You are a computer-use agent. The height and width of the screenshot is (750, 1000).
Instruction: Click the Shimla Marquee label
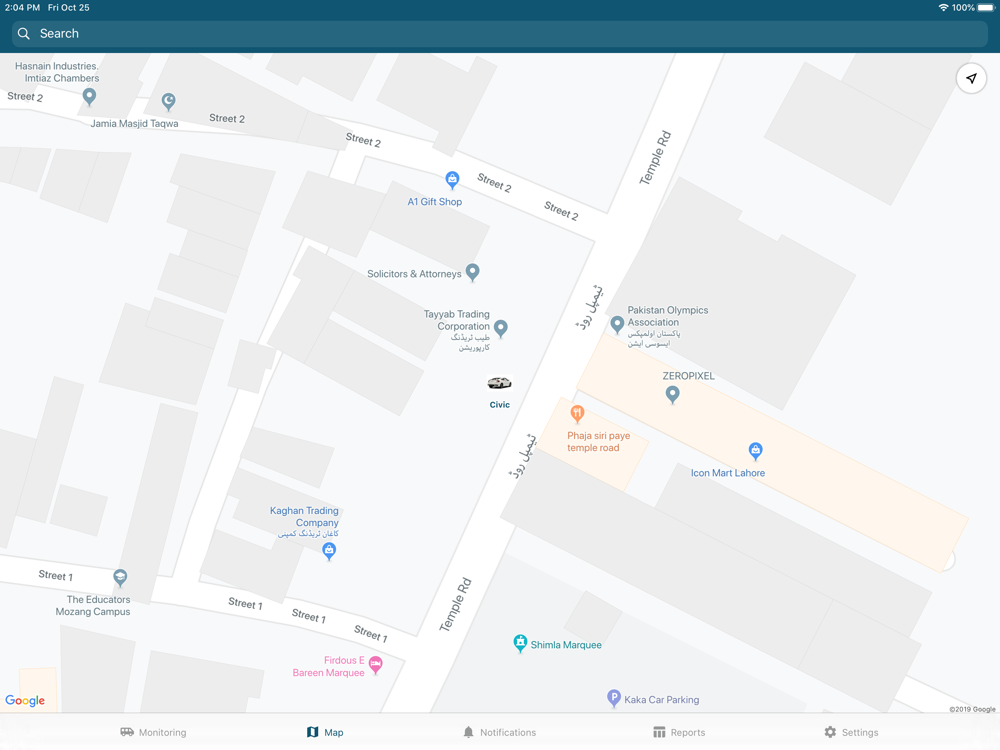(566, 645)
